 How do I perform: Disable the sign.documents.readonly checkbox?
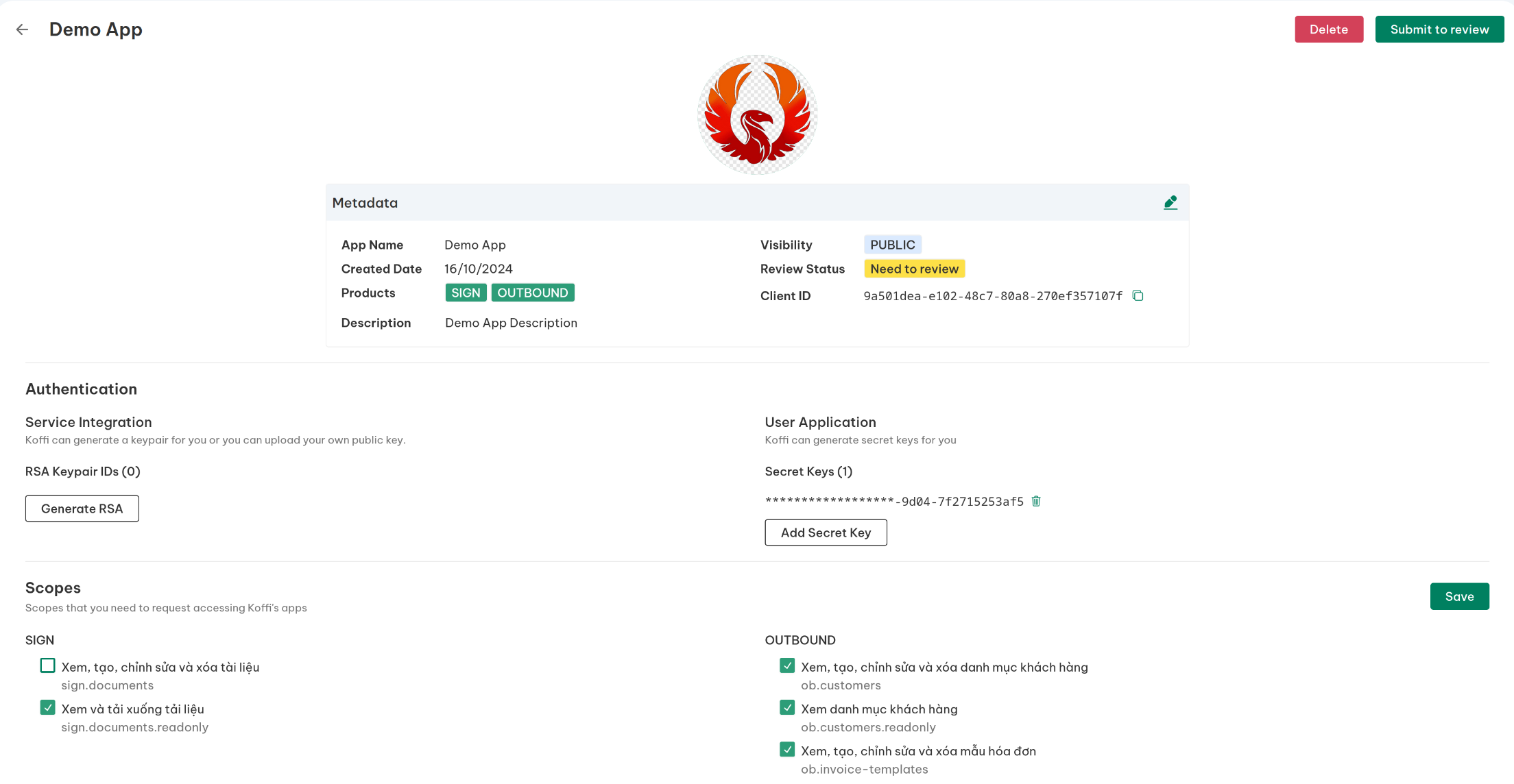(48, 708)
